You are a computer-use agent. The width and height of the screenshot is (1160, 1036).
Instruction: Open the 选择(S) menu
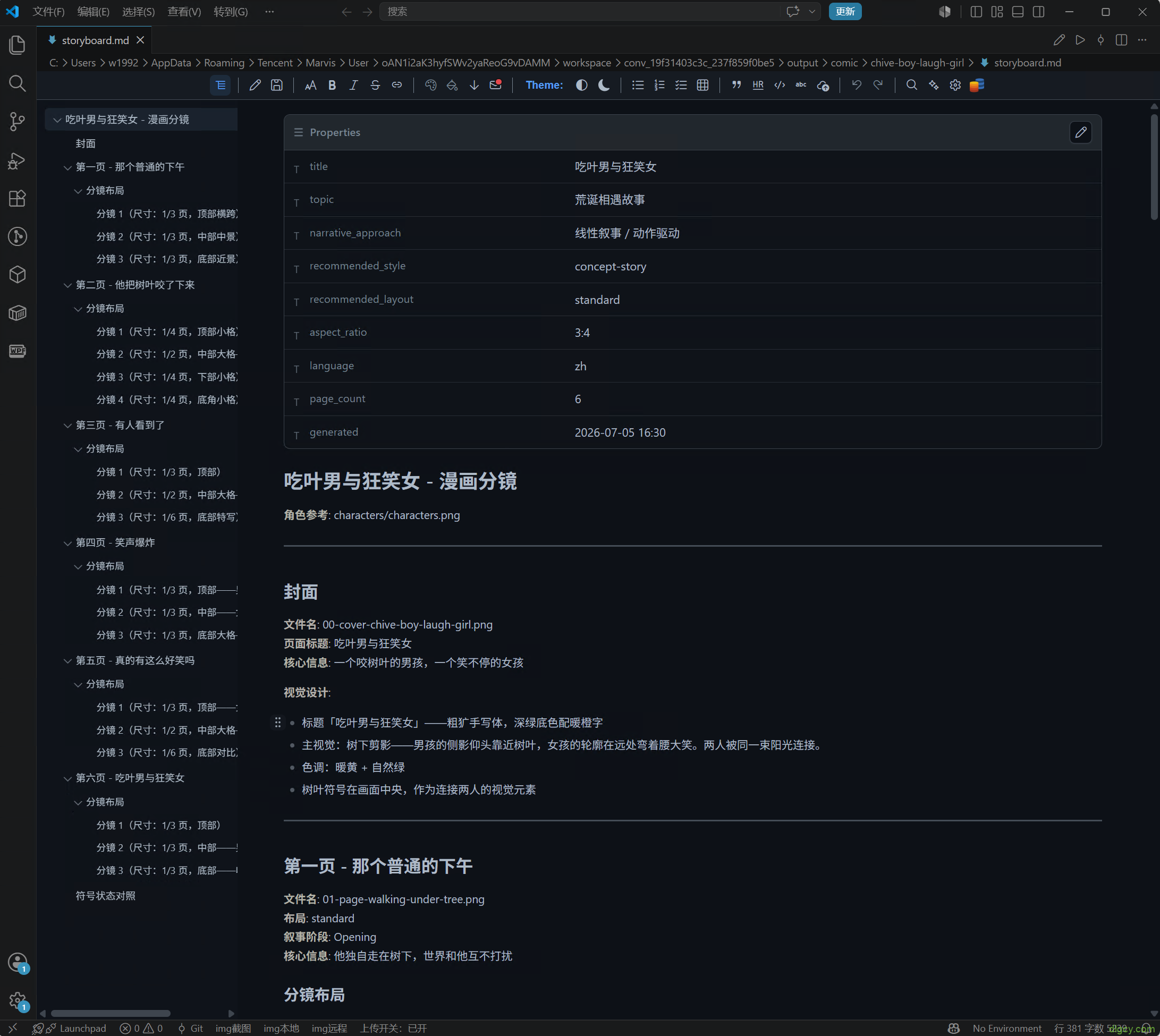[138, 11]
